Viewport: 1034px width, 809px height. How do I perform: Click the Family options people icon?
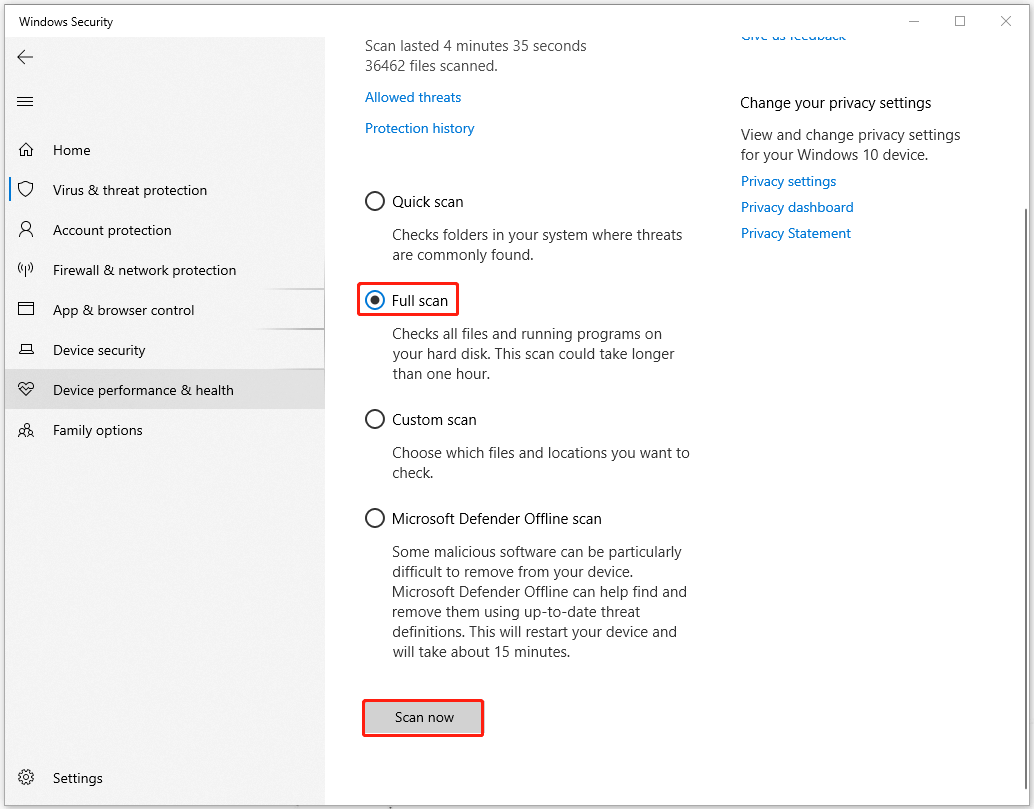26,430
